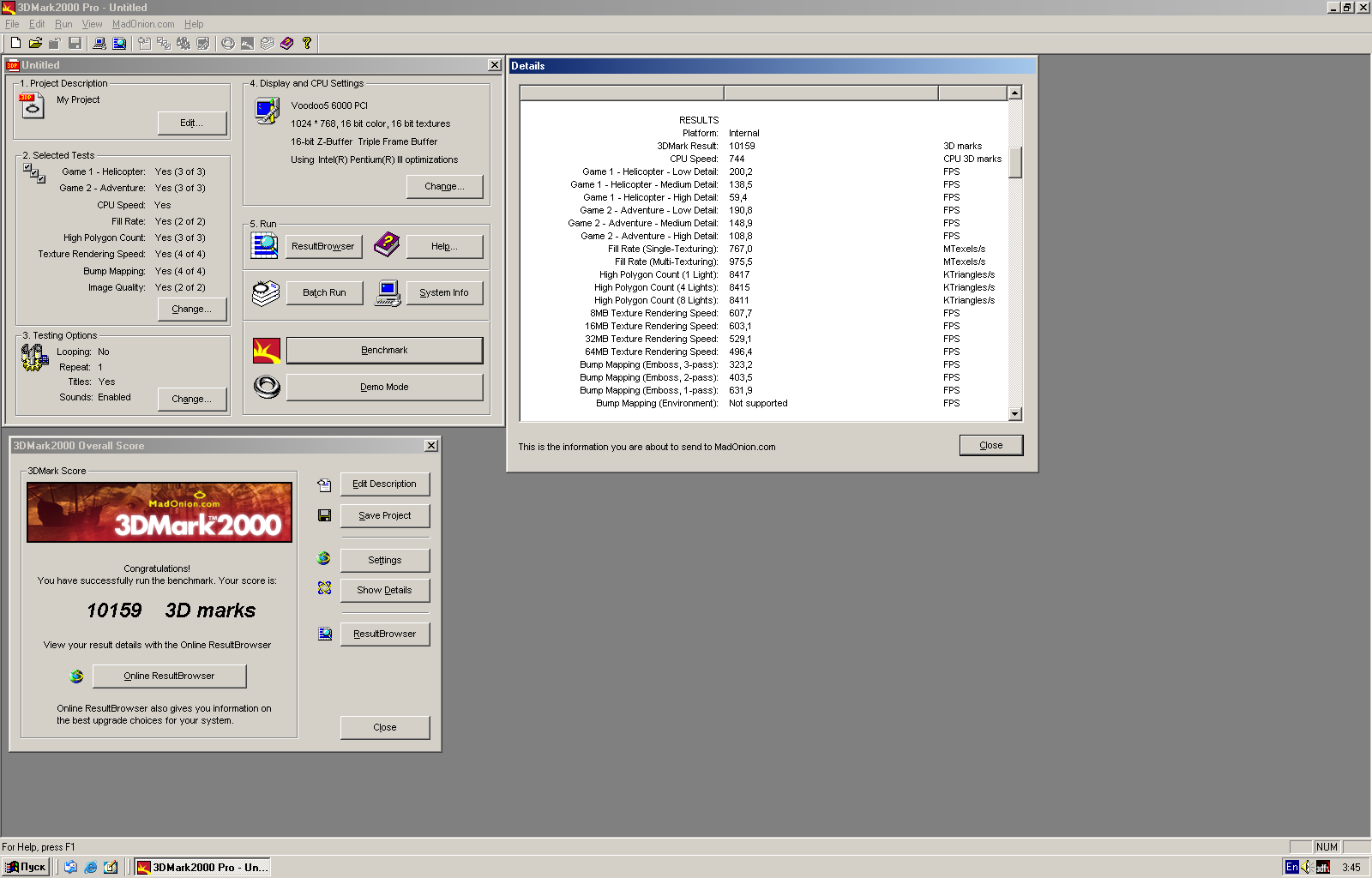Image resolution: width=1372 pixels, height=878 pixels.
Task: Click Change... under Testing Options
Action: (x=192, y=400)
